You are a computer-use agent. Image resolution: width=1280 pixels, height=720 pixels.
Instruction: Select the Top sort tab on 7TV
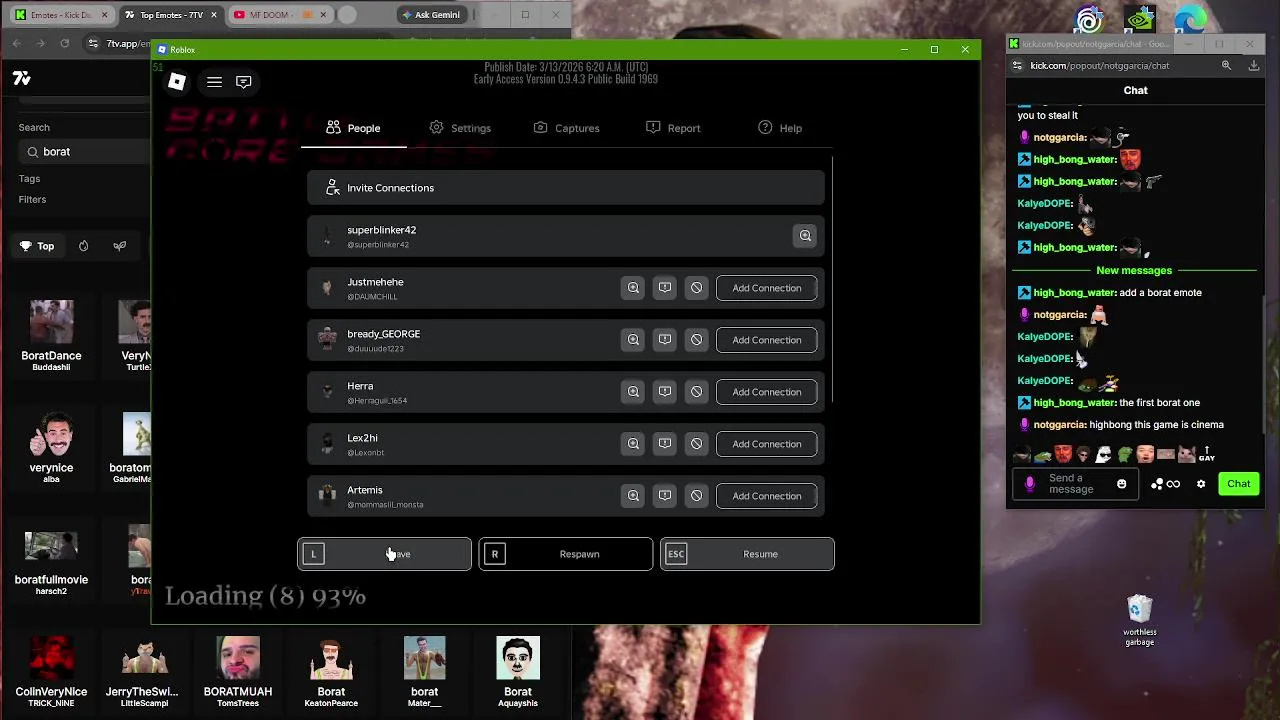[x=37, y=246]
